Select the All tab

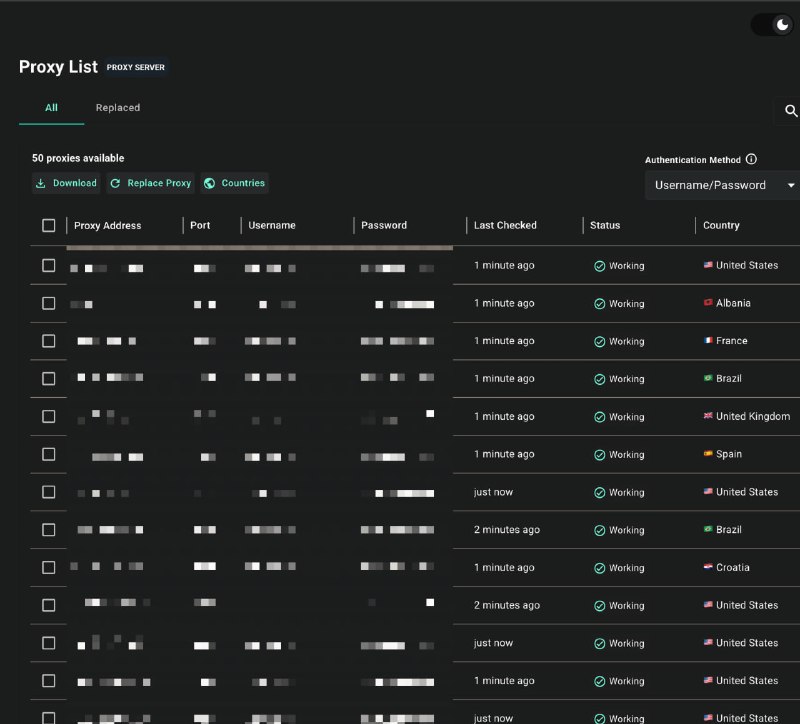pos(52,108)
